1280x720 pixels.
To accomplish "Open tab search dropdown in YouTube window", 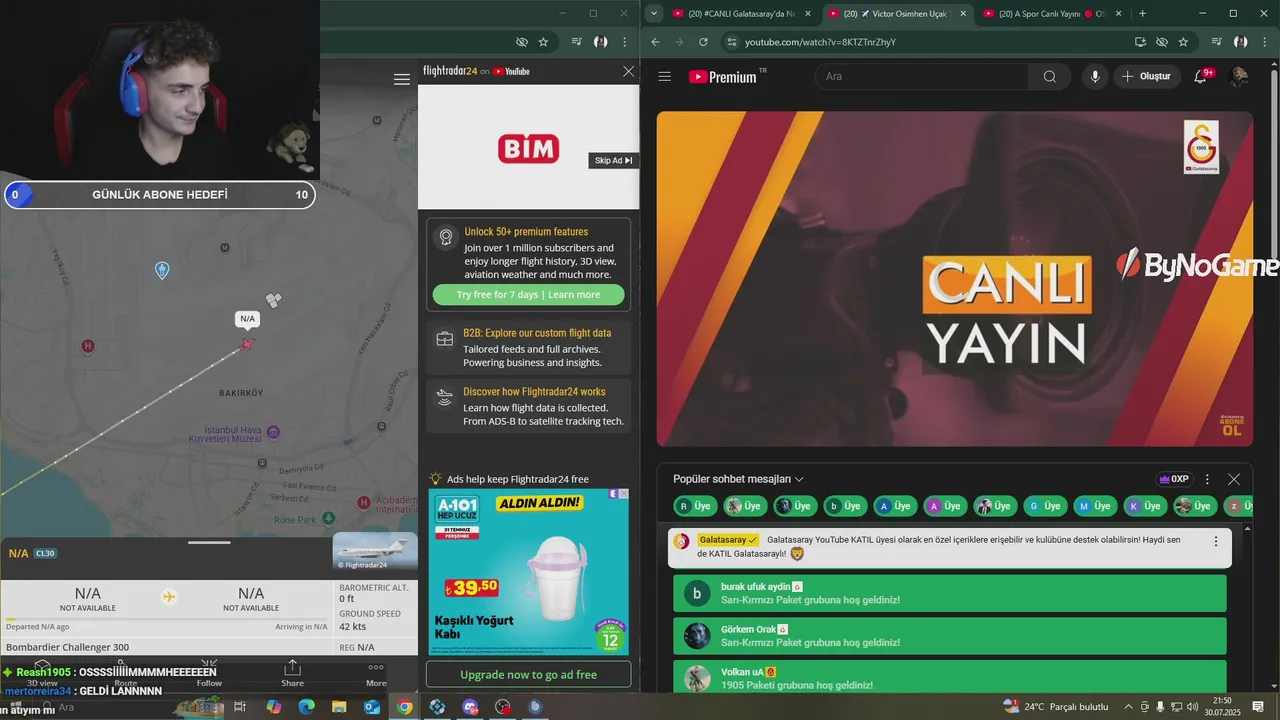I will [x=653, y=14].
